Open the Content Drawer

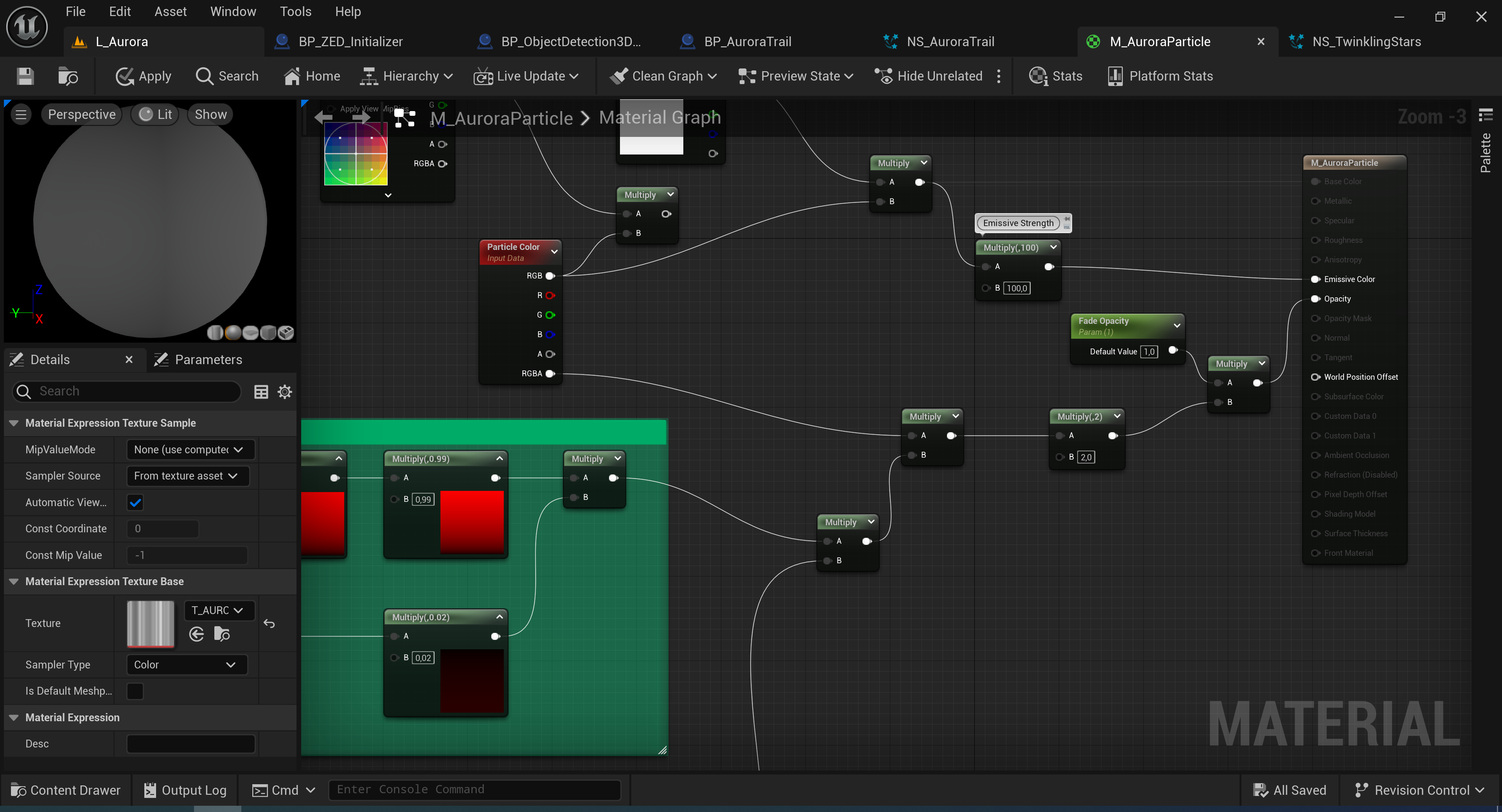coord(65,790)
